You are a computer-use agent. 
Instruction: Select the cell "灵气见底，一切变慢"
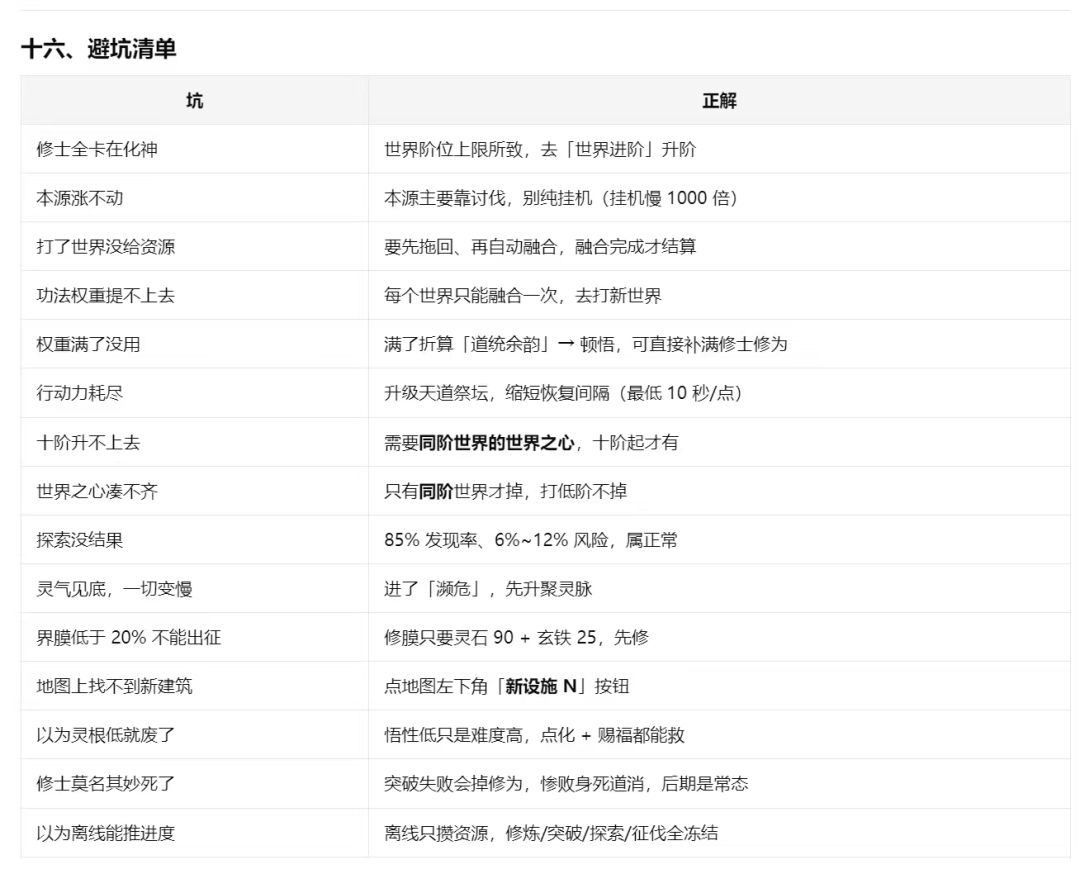click(114, 589)
